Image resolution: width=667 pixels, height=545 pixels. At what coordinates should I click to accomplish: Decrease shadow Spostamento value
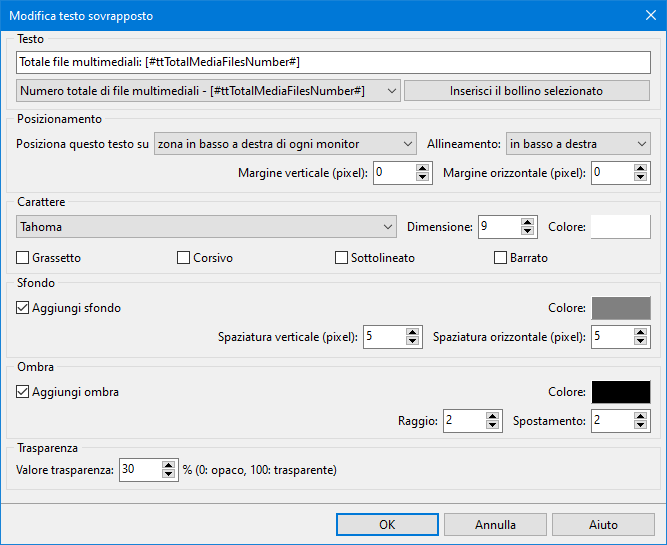click(640, 425)
